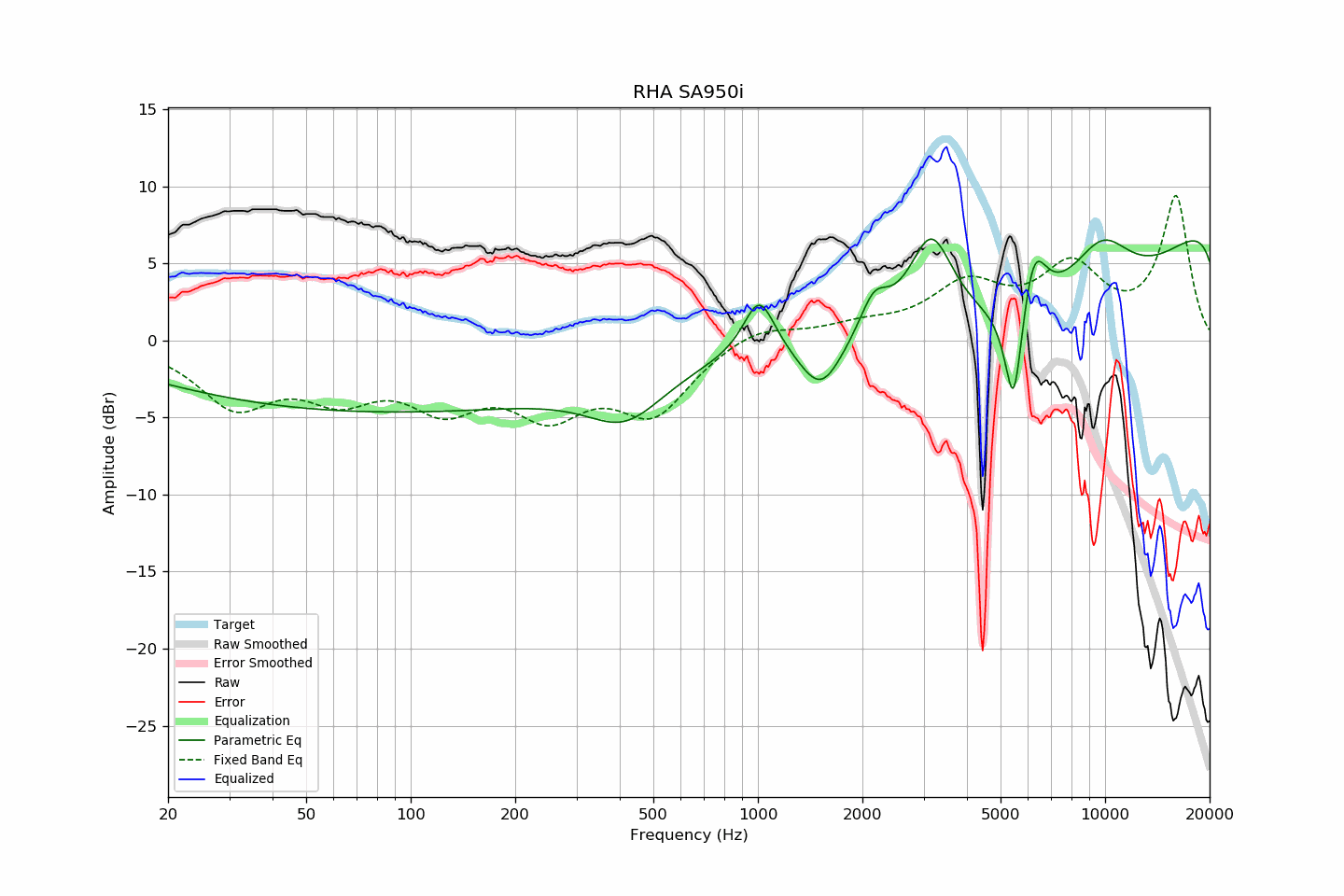Click the 'Amplitude (dBr)' axis label

click(109, 453)
